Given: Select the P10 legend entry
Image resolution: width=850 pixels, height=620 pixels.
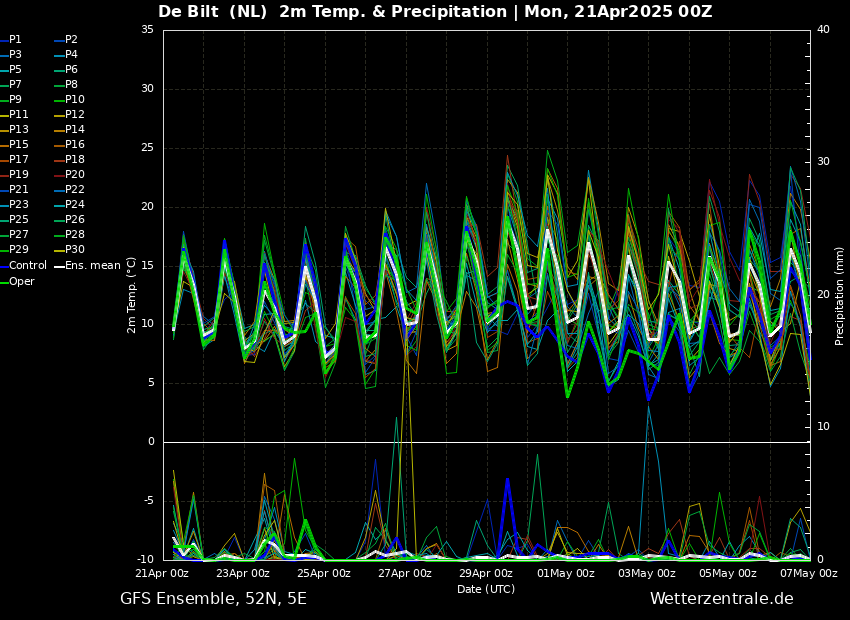Looking at the screenshot, I should (x=74, y=100).
